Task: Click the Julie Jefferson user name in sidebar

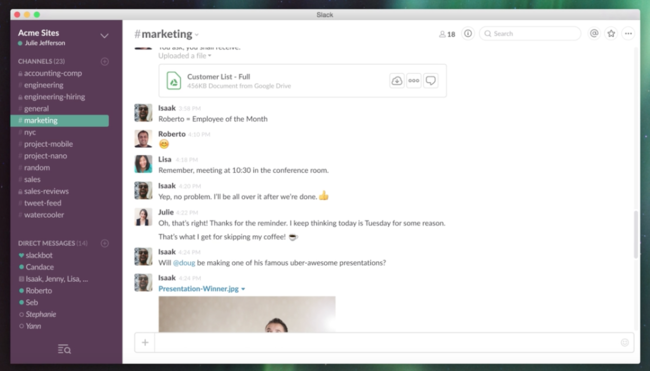Action: click(x=45, y=43)
